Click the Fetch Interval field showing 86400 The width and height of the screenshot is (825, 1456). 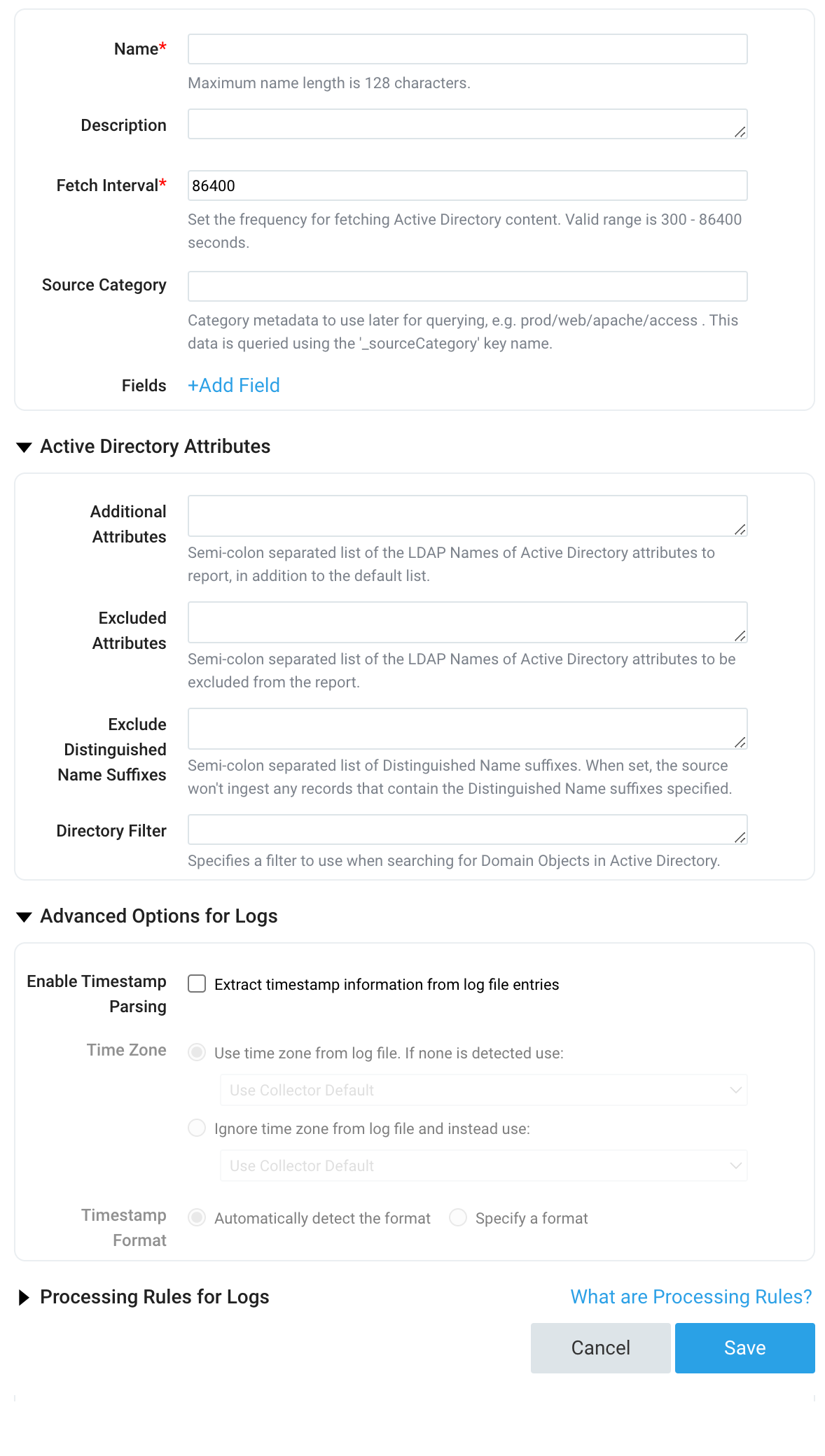click(x=467, y=185)
